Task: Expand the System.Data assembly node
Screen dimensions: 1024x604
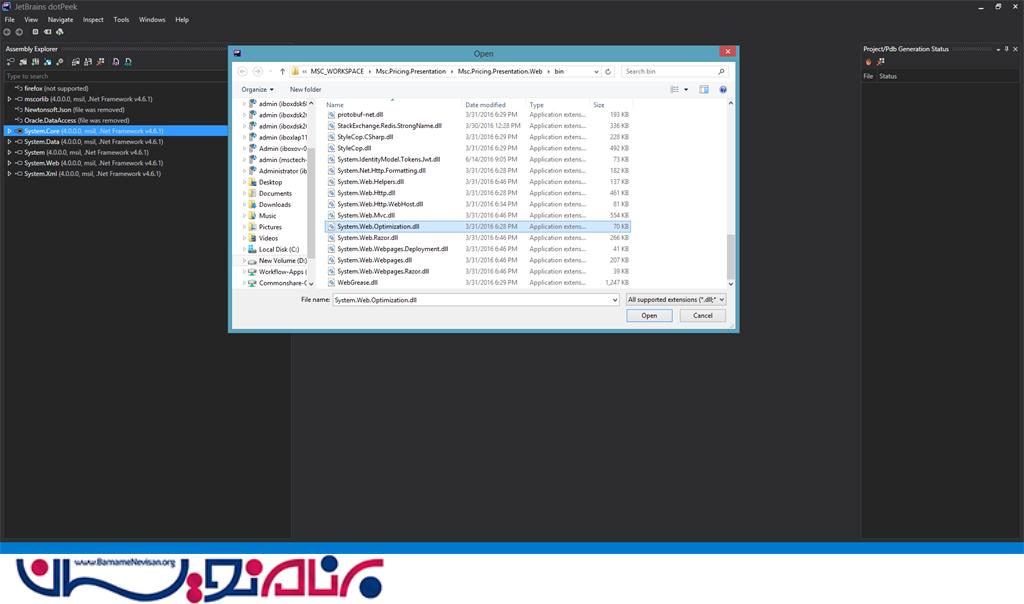Action: click(9, 142)
